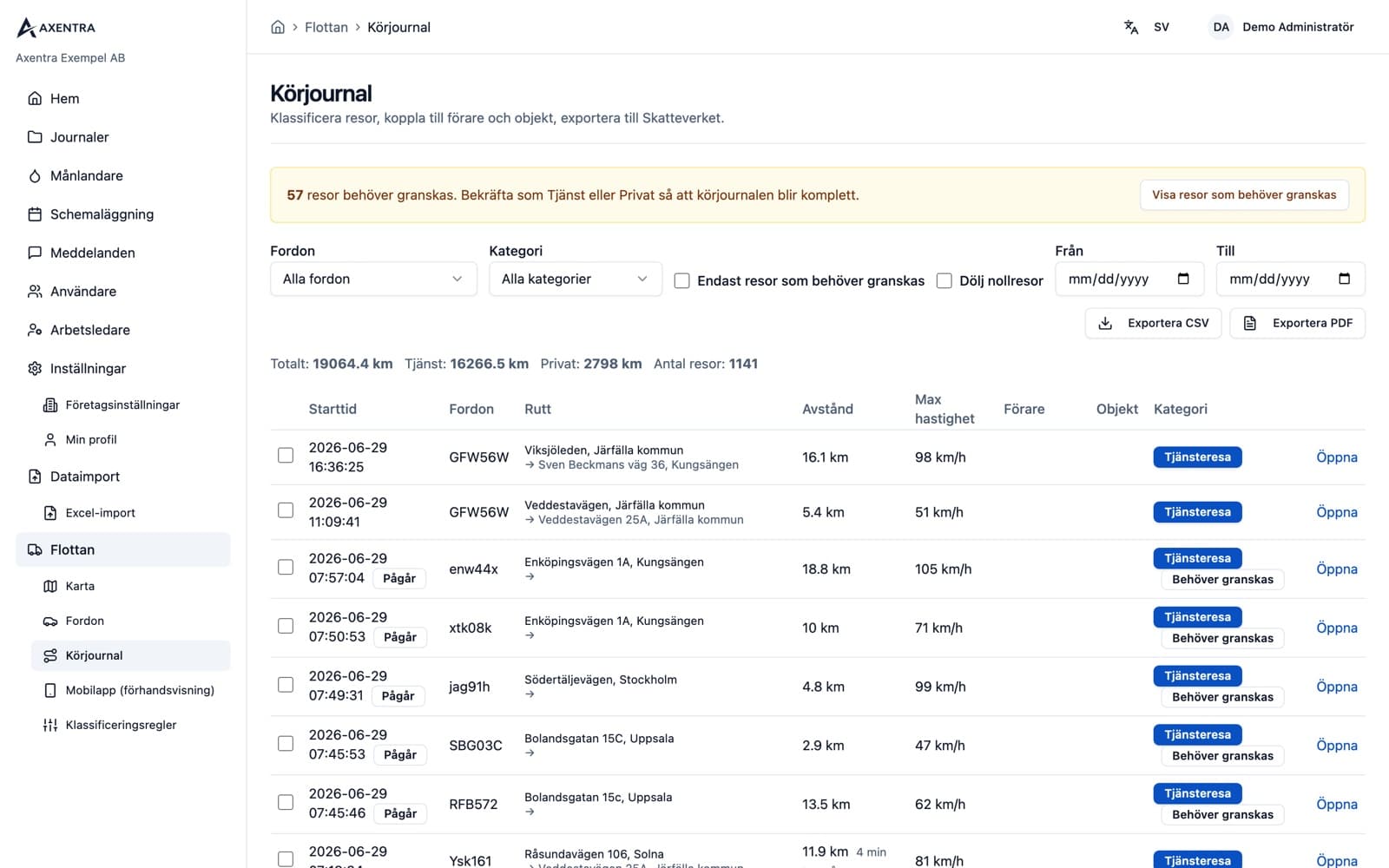Image resolution: width=1389 pixels, height=868 pixels.
Task: Click the Företagsinställningar building icon
Action: point(50,404)
